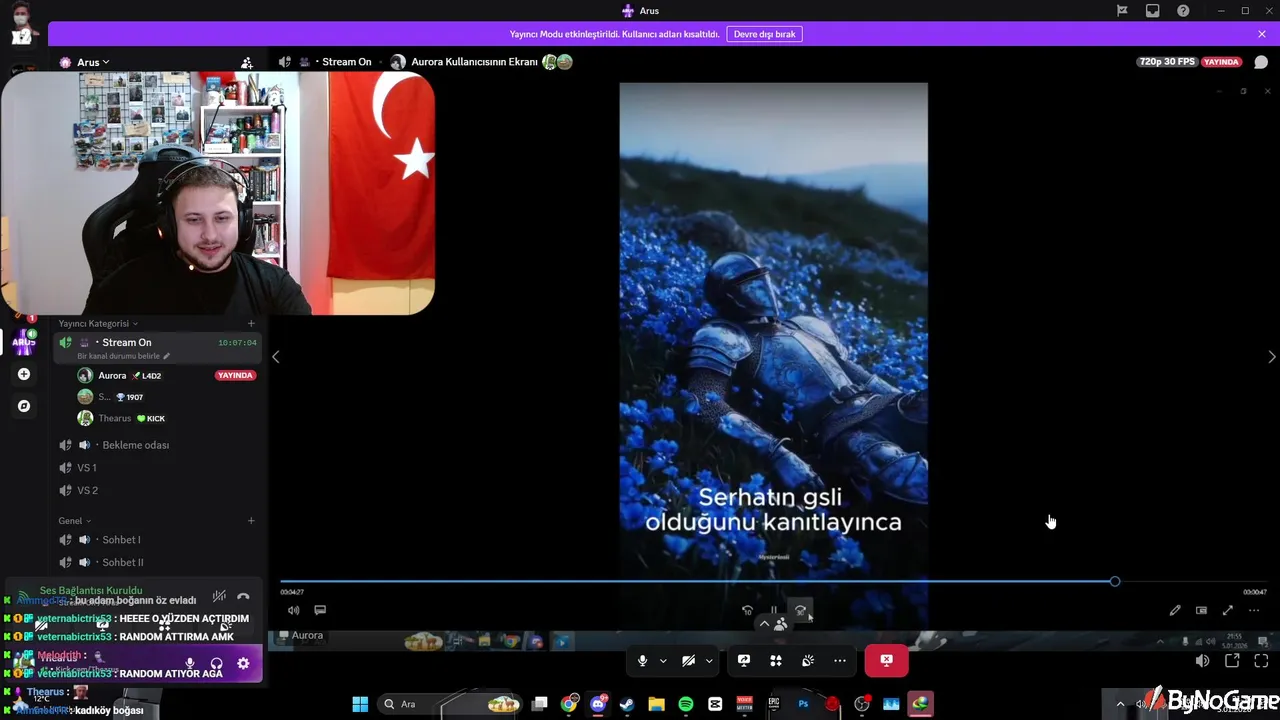
Task: Disconnect from voice with hang-up phone icon
Action: (x=243, y=596)
